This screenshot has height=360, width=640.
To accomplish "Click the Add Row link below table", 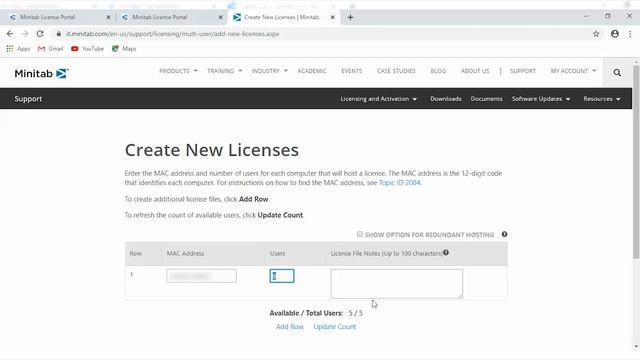I will click(x=289, y=327).
